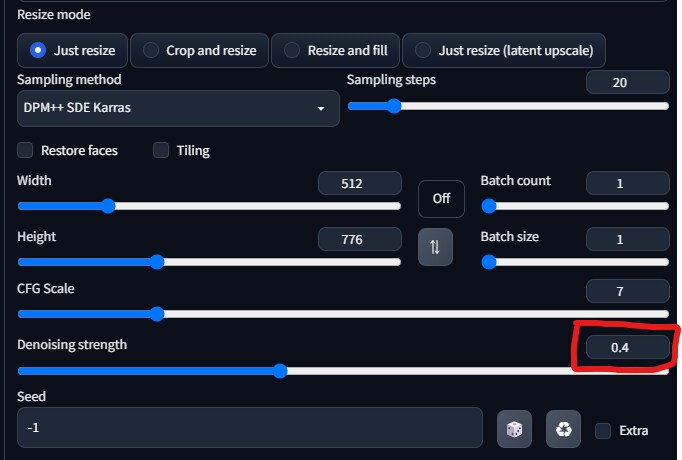Viewport: 682px width, 460px height.
Task: Click the Batch count number field
Action: (627, 183)
